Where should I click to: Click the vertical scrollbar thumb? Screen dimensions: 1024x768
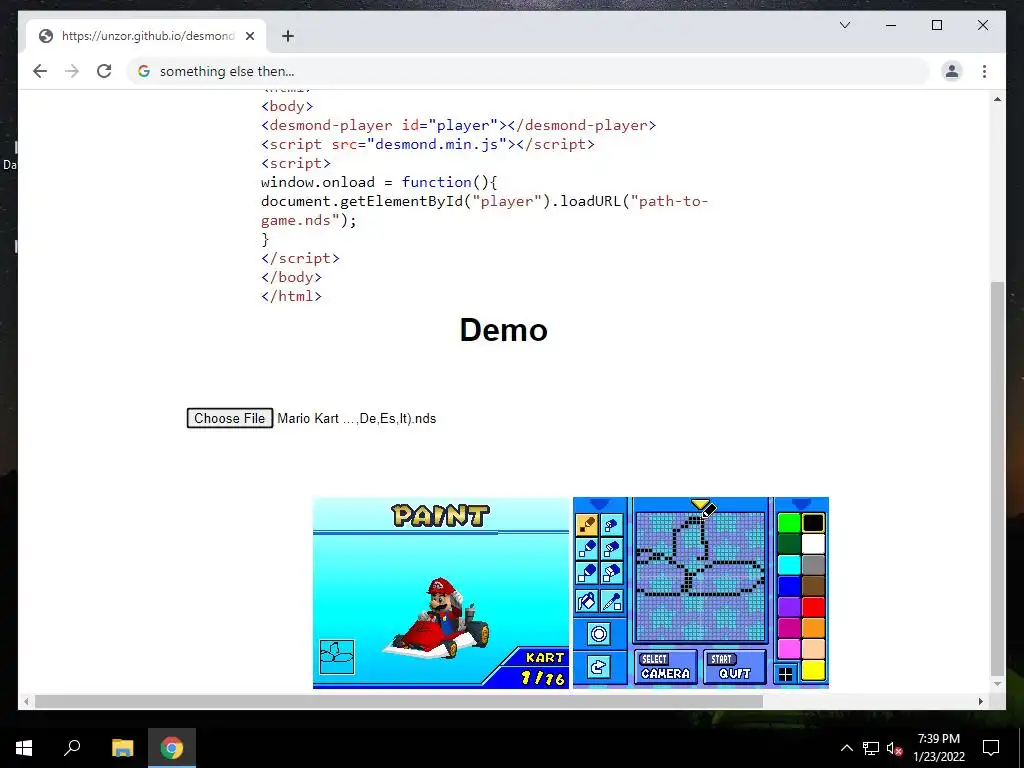pos(997,478)
